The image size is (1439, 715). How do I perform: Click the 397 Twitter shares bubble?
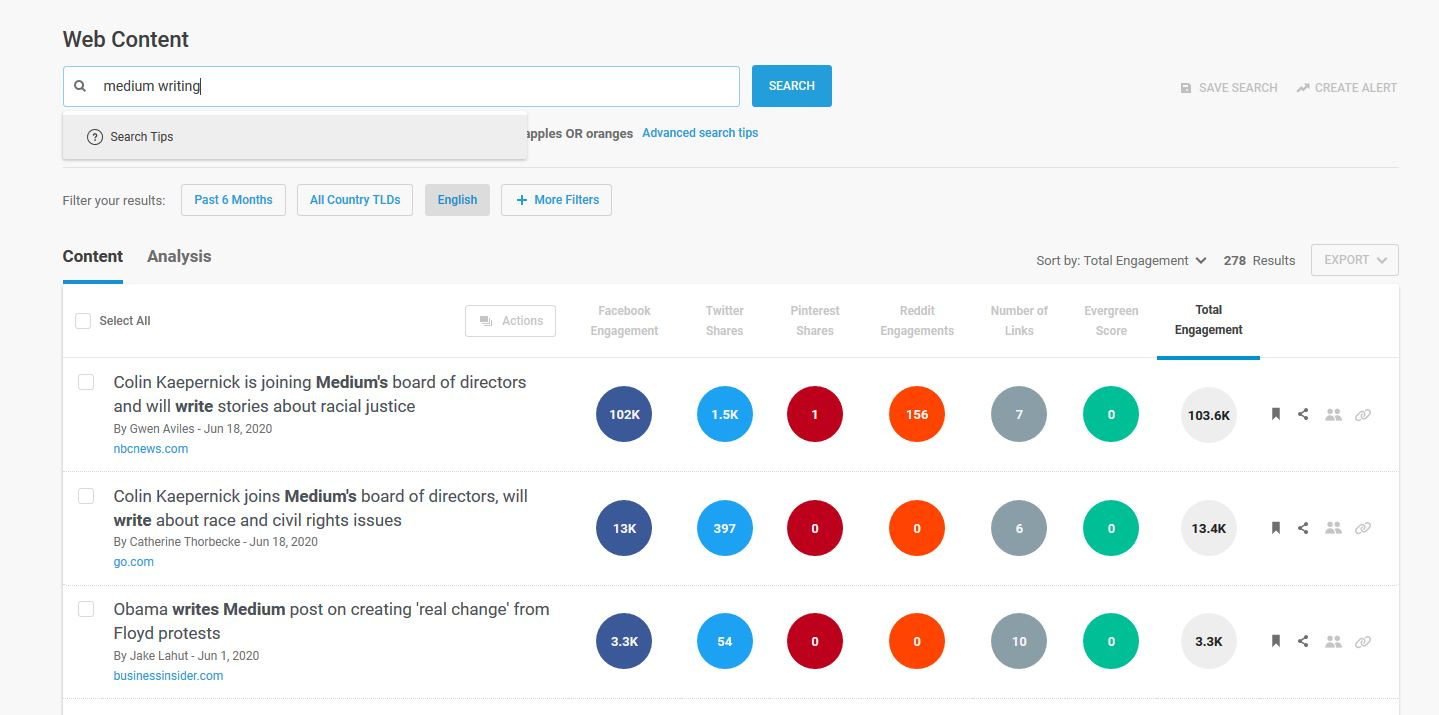click(725, 528)
